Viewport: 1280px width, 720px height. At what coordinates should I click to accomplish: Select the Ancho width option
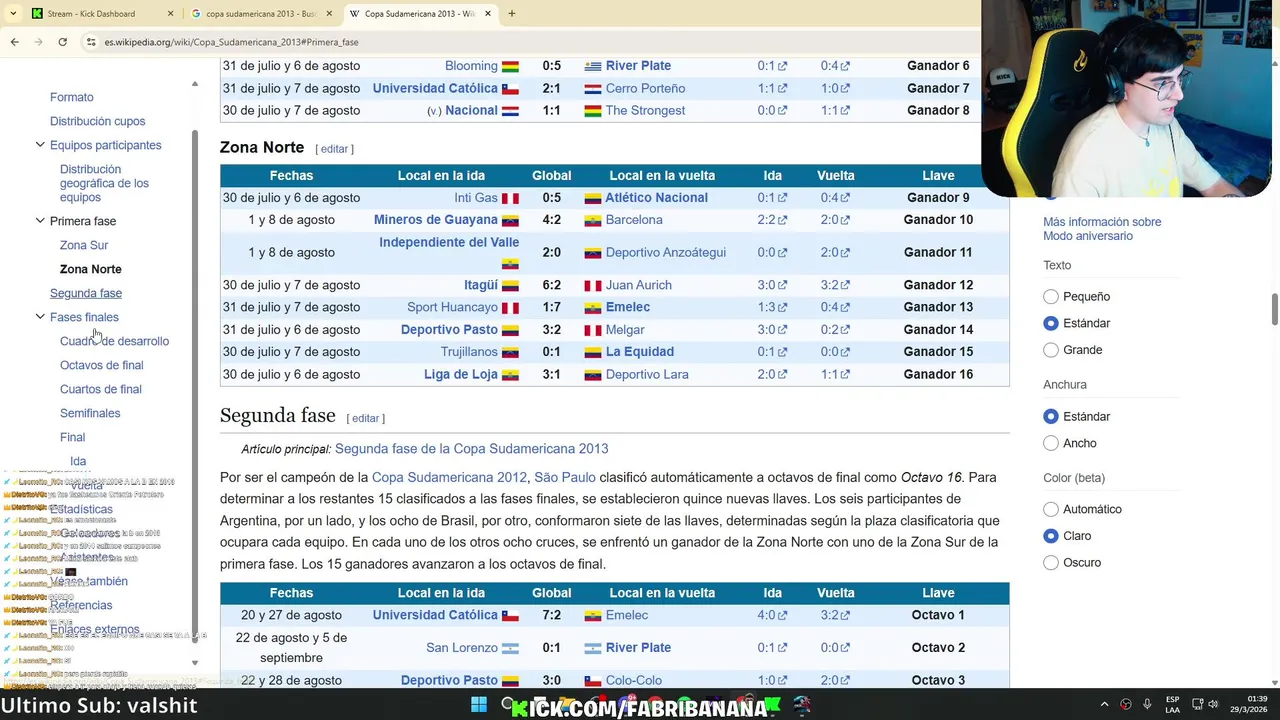[1051, 443]
